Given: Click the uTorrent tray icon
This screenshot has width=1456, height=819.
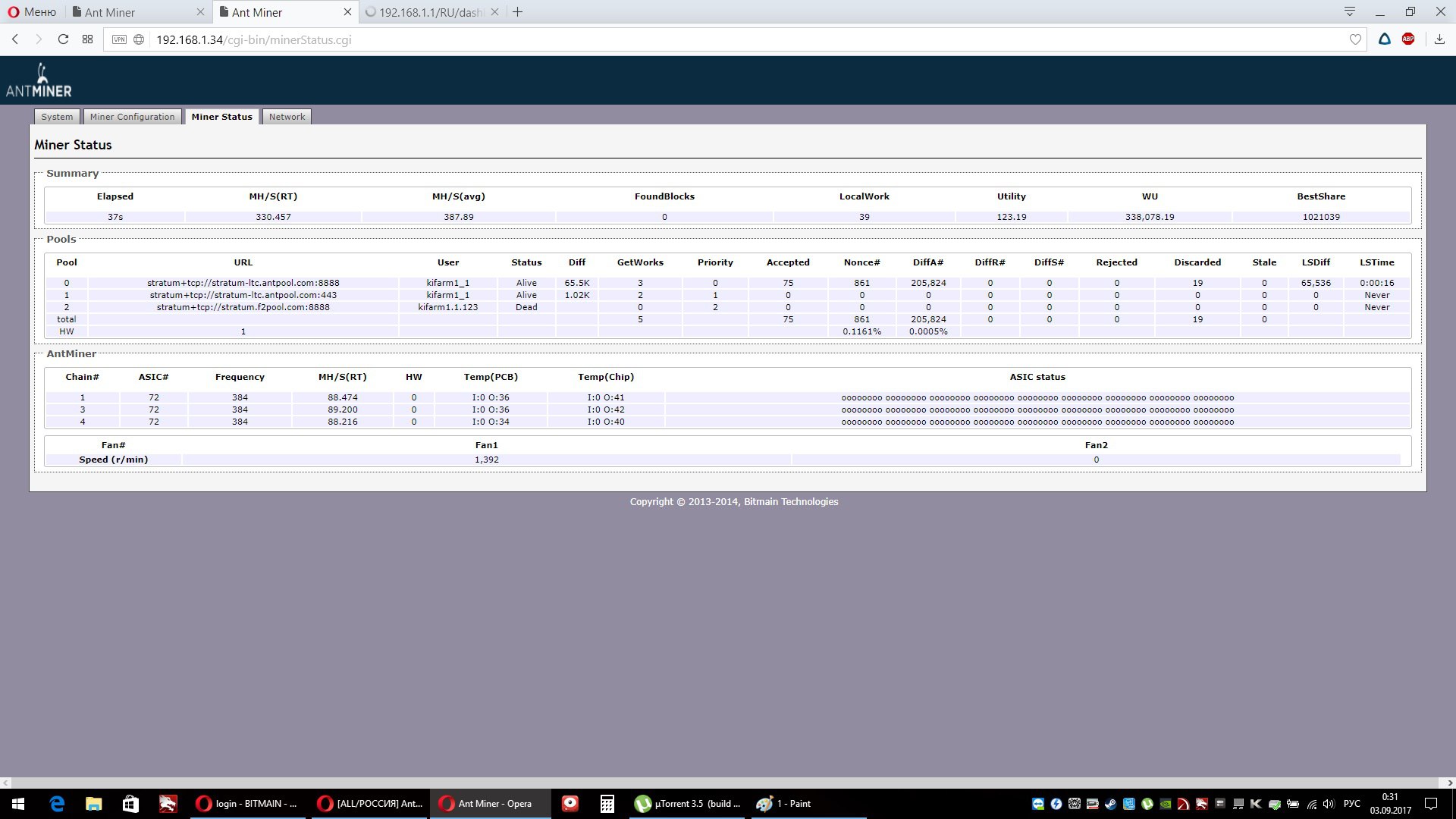Looking at the screenshot, I should click(x=1147, y=804).
